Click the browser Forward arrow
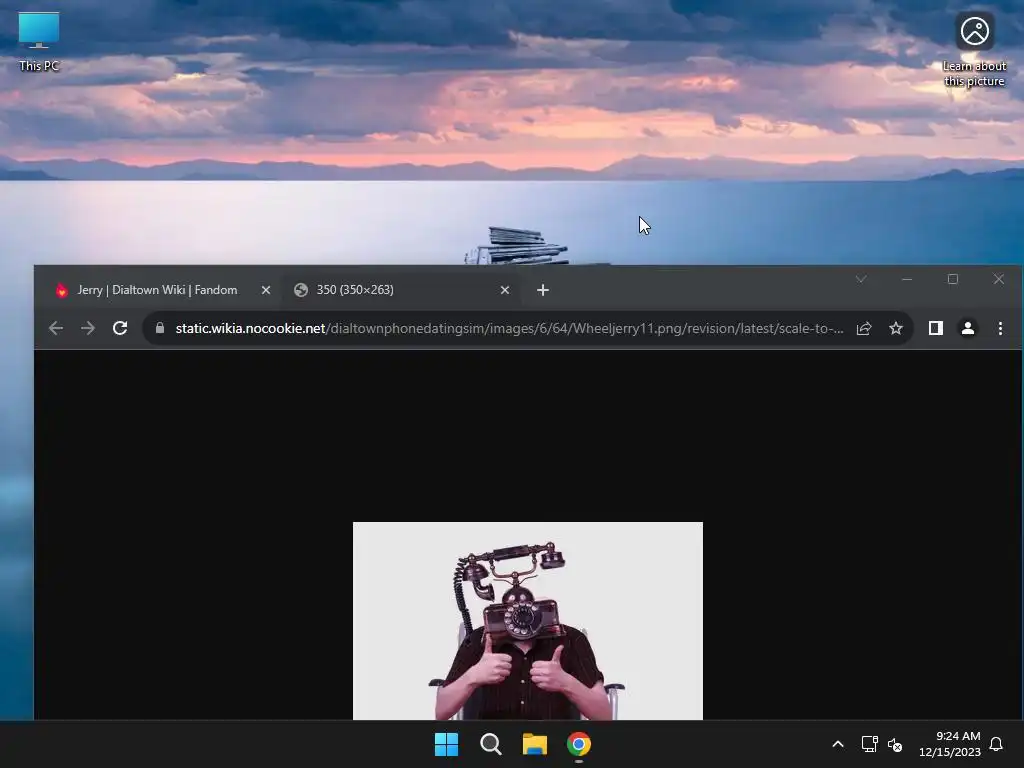This screenshot has height=768, width=1024. [88, 328]
